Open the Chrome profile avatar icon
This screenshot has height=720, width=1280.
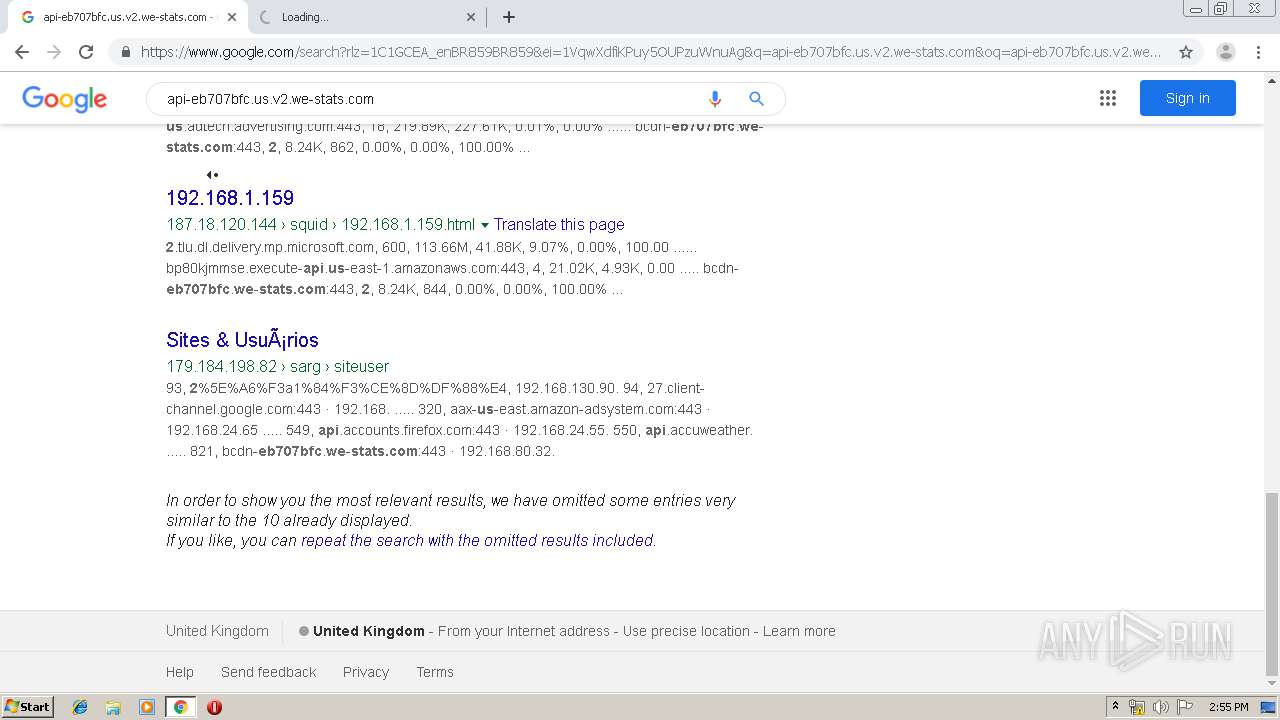coord(1226,52)
